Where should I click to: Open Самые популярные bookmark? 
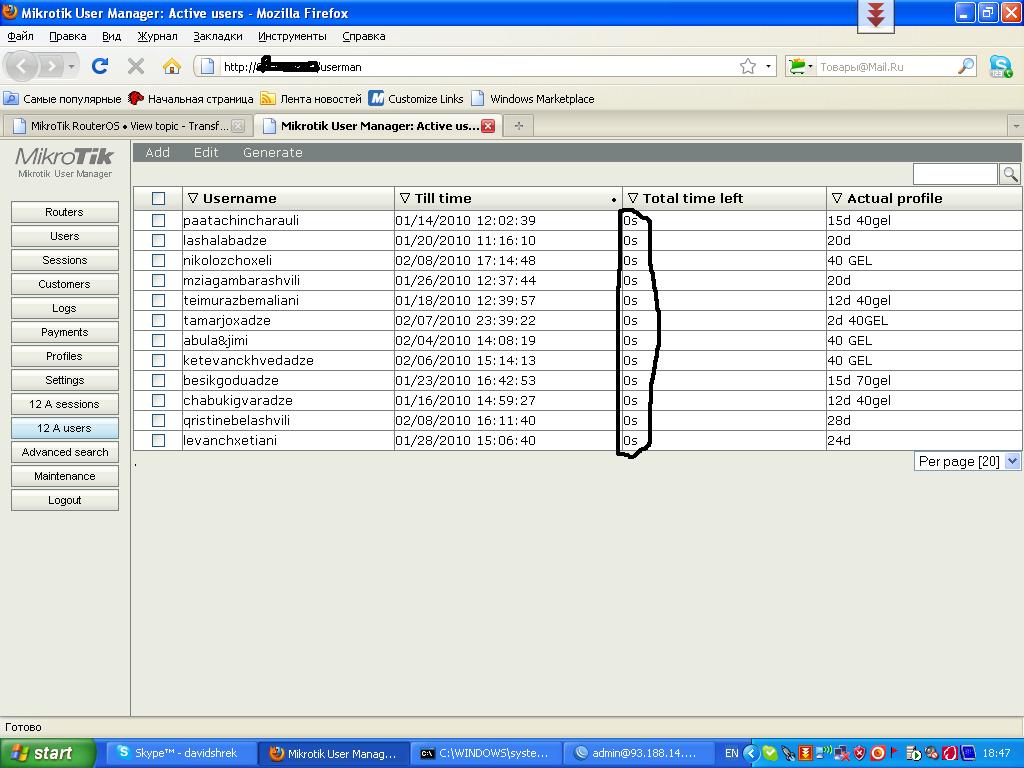click(x=63, y=99)
